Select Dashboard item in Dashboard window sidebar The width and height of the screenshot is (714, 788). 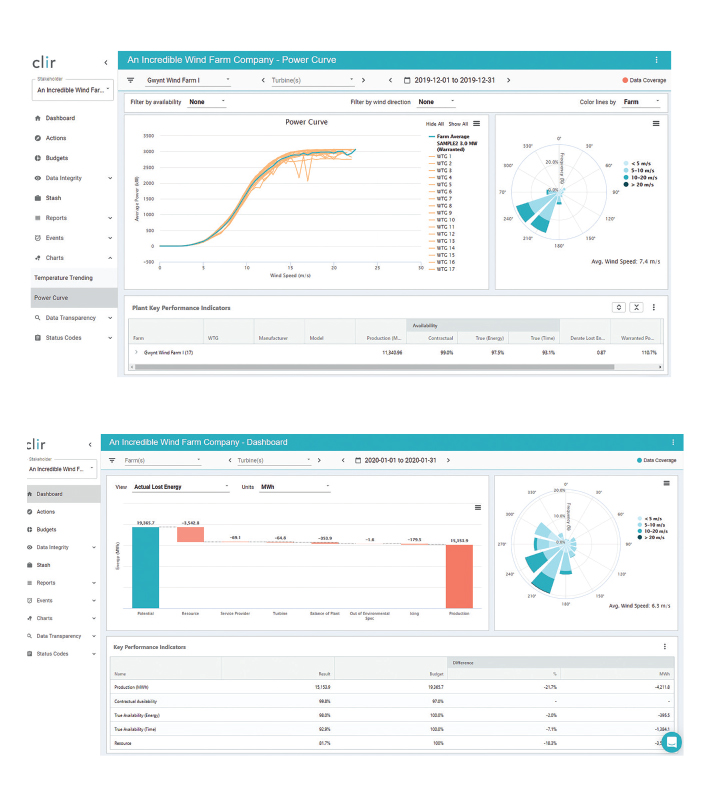click(x=63, y=494)
